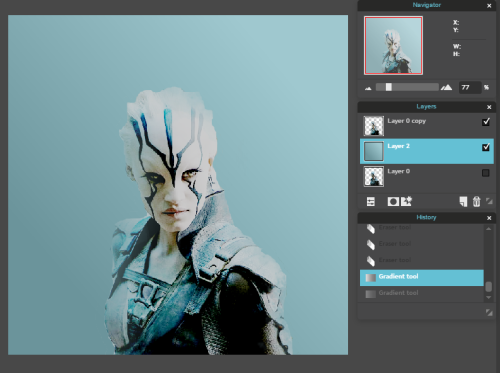The height and width of the screenshot is (373, 500).
Task: Click the resize grip of the History panel
Action: click(x=489, y=312)
